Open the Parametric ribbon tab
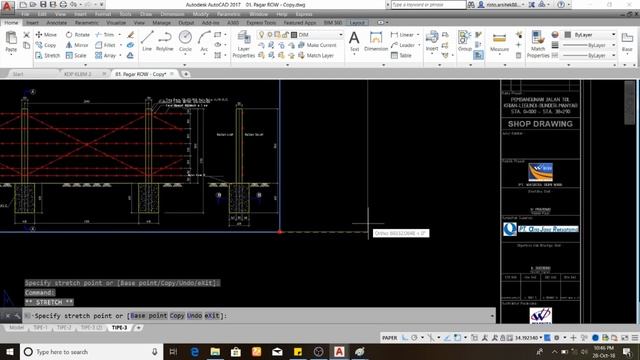This screenshot has height=360, width=640. click(x=87, y=22)
